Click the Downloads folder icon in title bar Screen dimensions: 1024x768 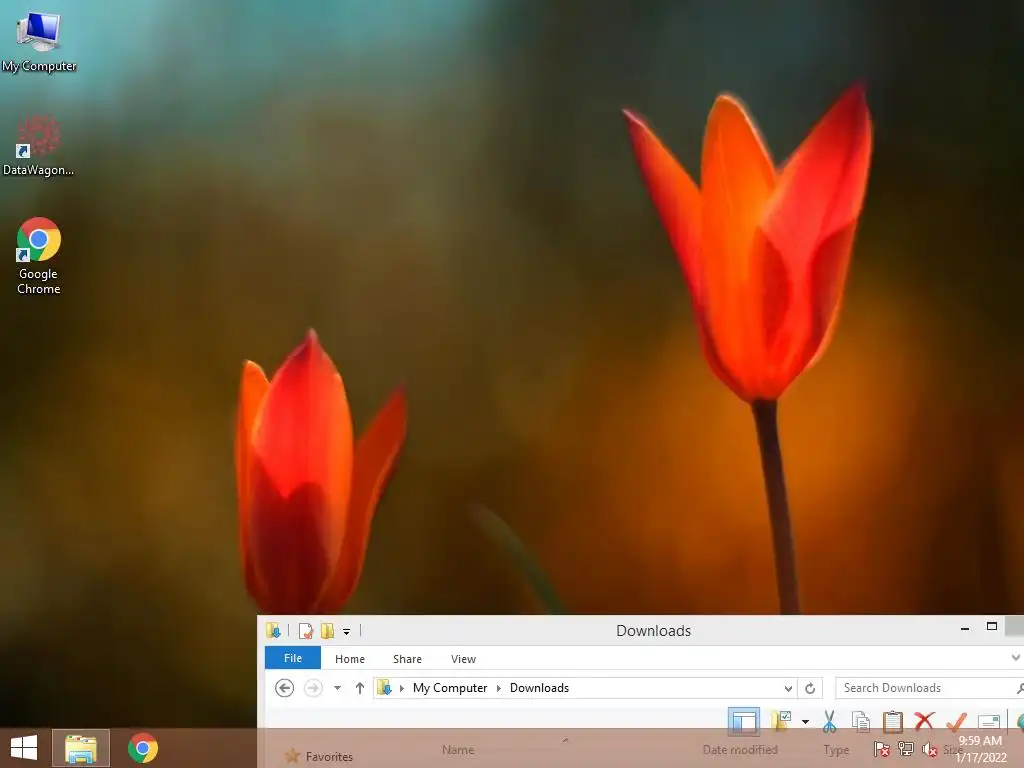click(274, 630)
